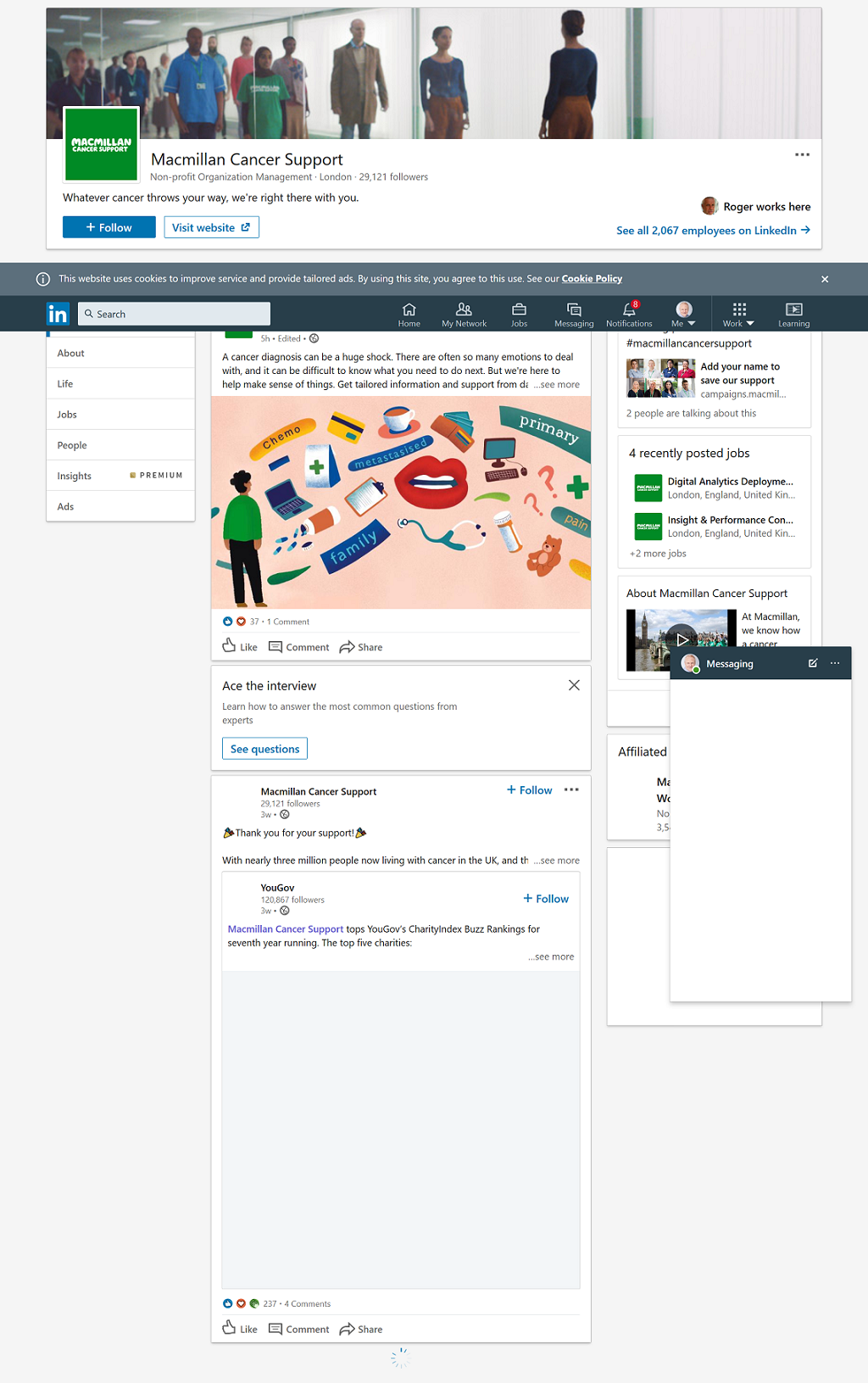Open the Home nav icon
Viewport: 868px width, 1383px height.
tap(409, 314)
